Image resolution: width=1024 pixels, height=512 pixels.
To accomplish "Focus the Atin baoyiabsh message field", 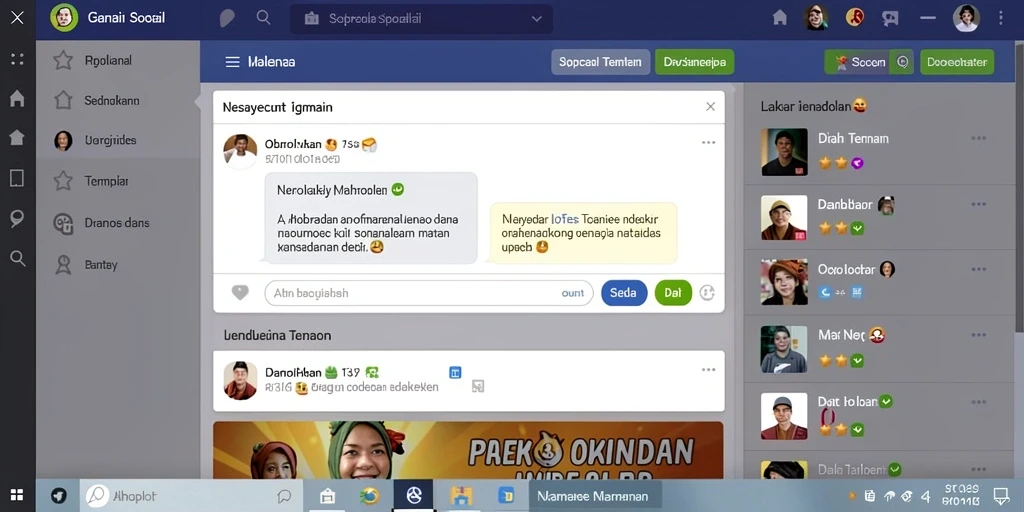I will 428,293.
